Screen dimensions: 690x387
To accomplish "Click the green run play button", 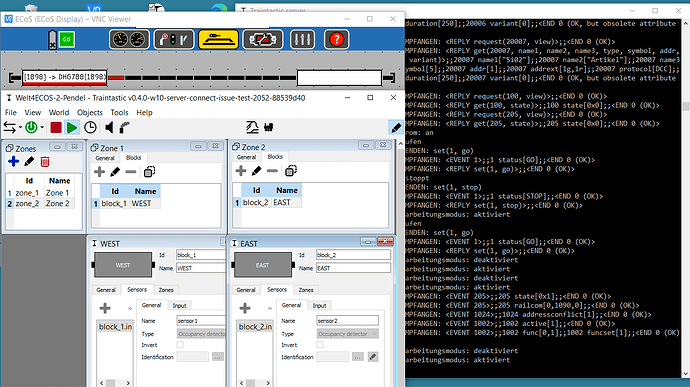I will pyautogui.click(x=72, y=128).
